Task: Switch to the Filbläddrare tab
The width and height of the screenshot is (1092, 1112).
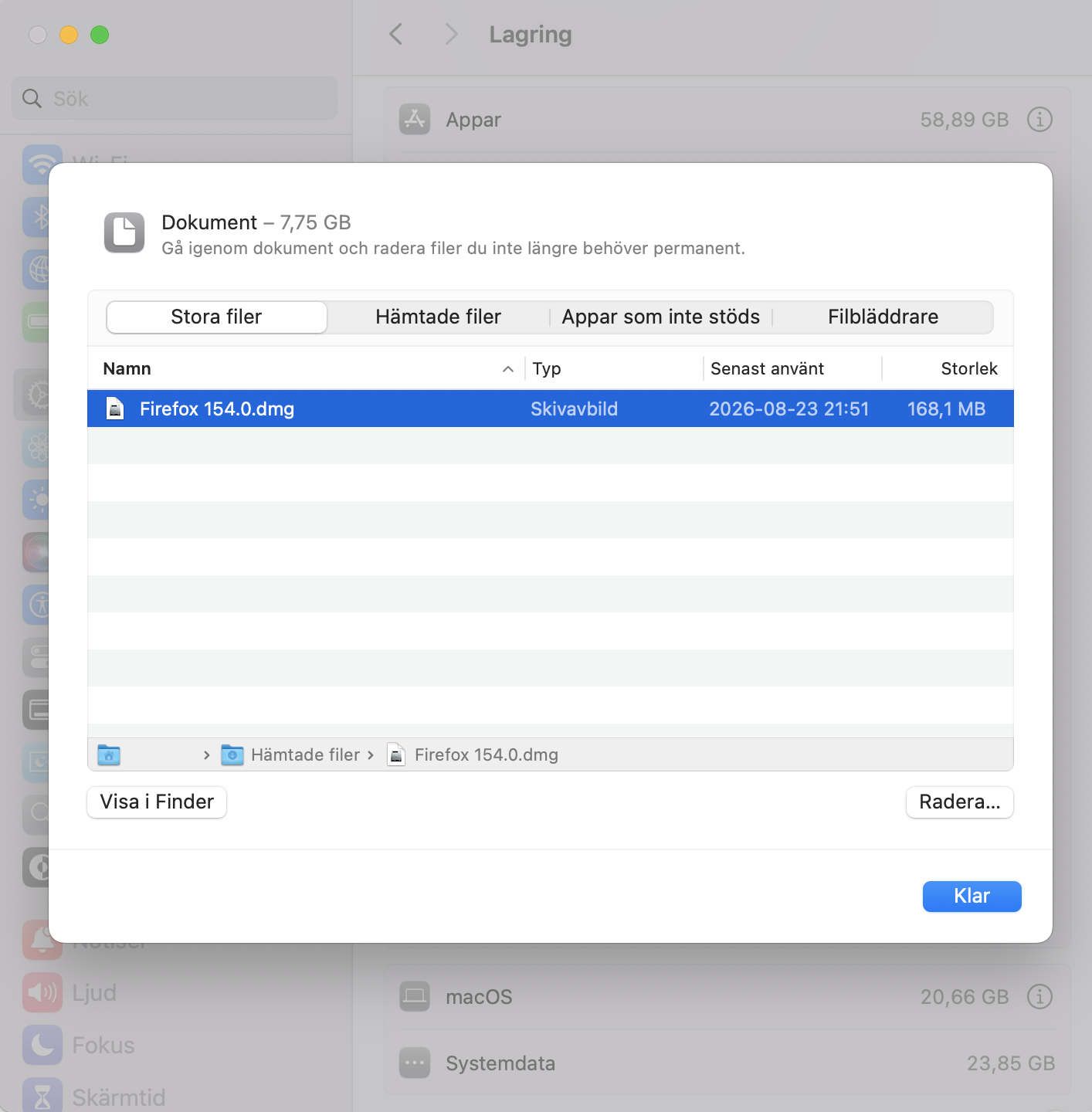Action: (883, 317)
